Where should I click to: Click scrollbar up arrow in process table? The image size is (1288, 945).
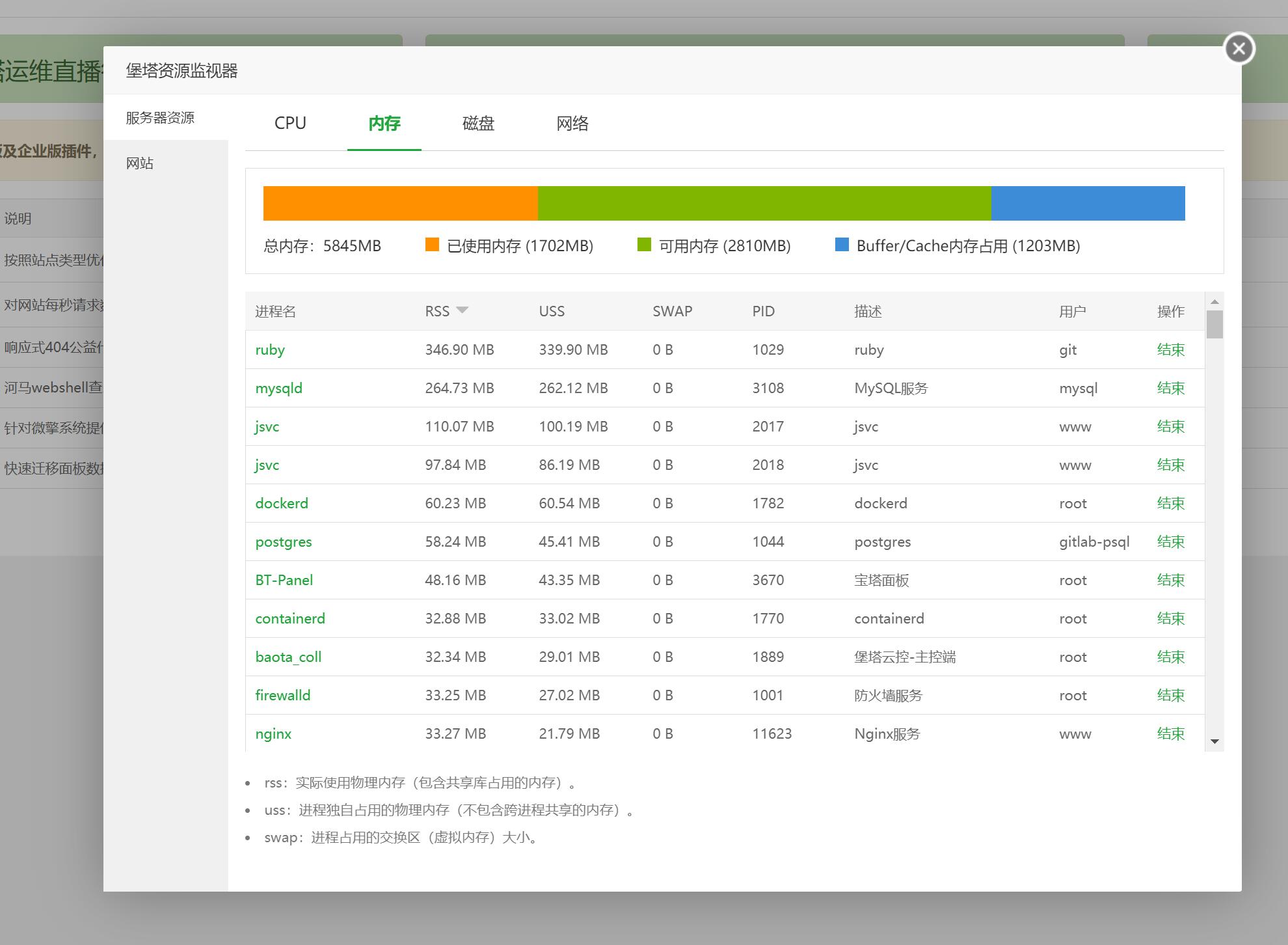1214,302
